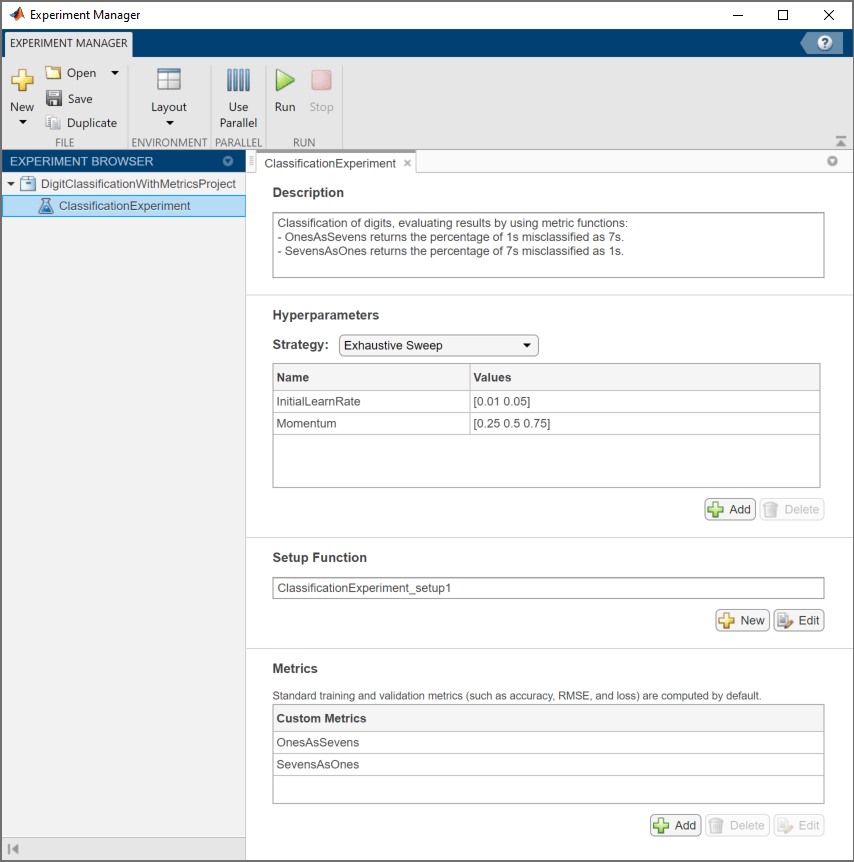Add a new hyperparameter
The width and height of the screenshot is (854, 862).
[x=730, y=509]
